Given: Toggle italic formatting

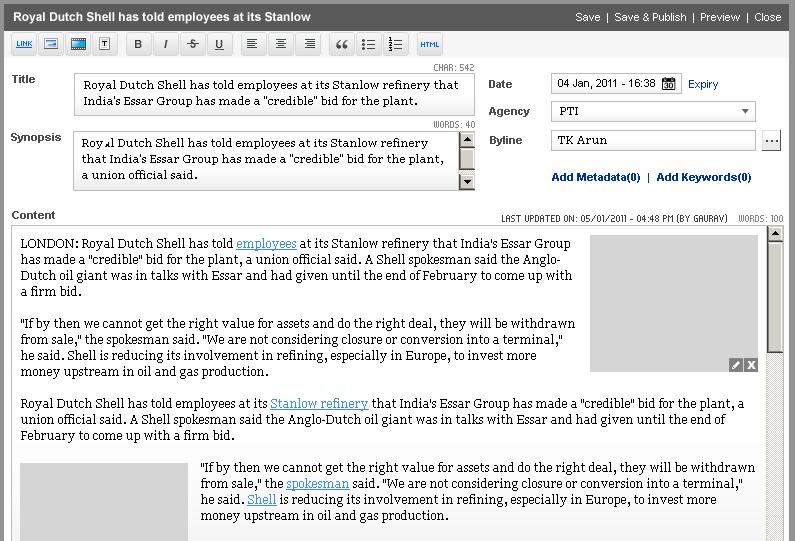Looking at the screenshot, I should 165,44.
